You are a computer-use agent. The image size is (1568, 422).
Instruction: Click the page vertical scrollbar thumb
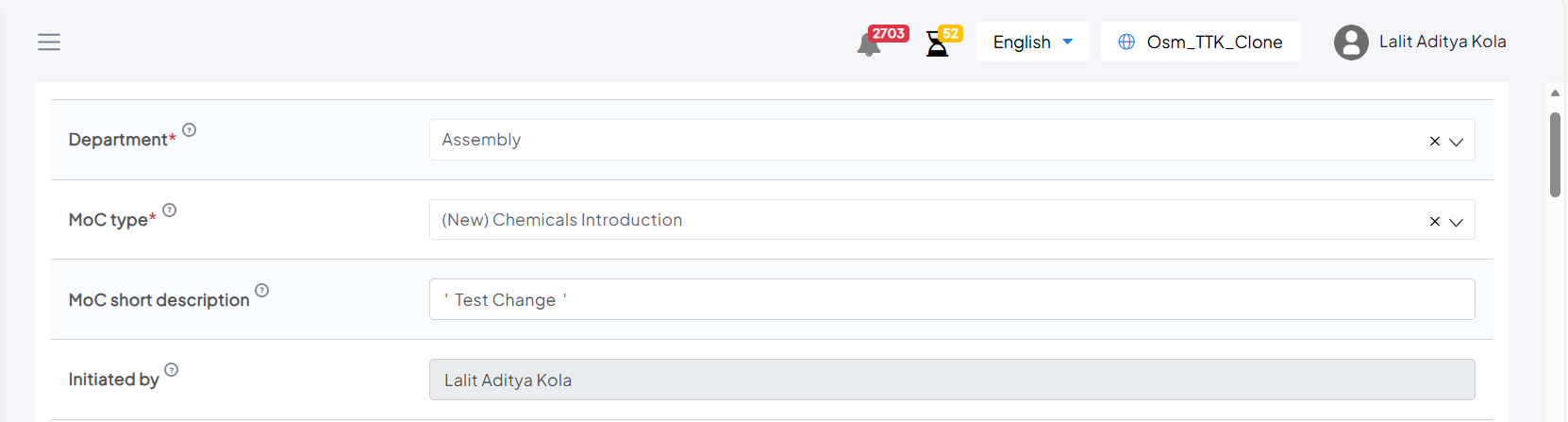tap(1555, 154)
